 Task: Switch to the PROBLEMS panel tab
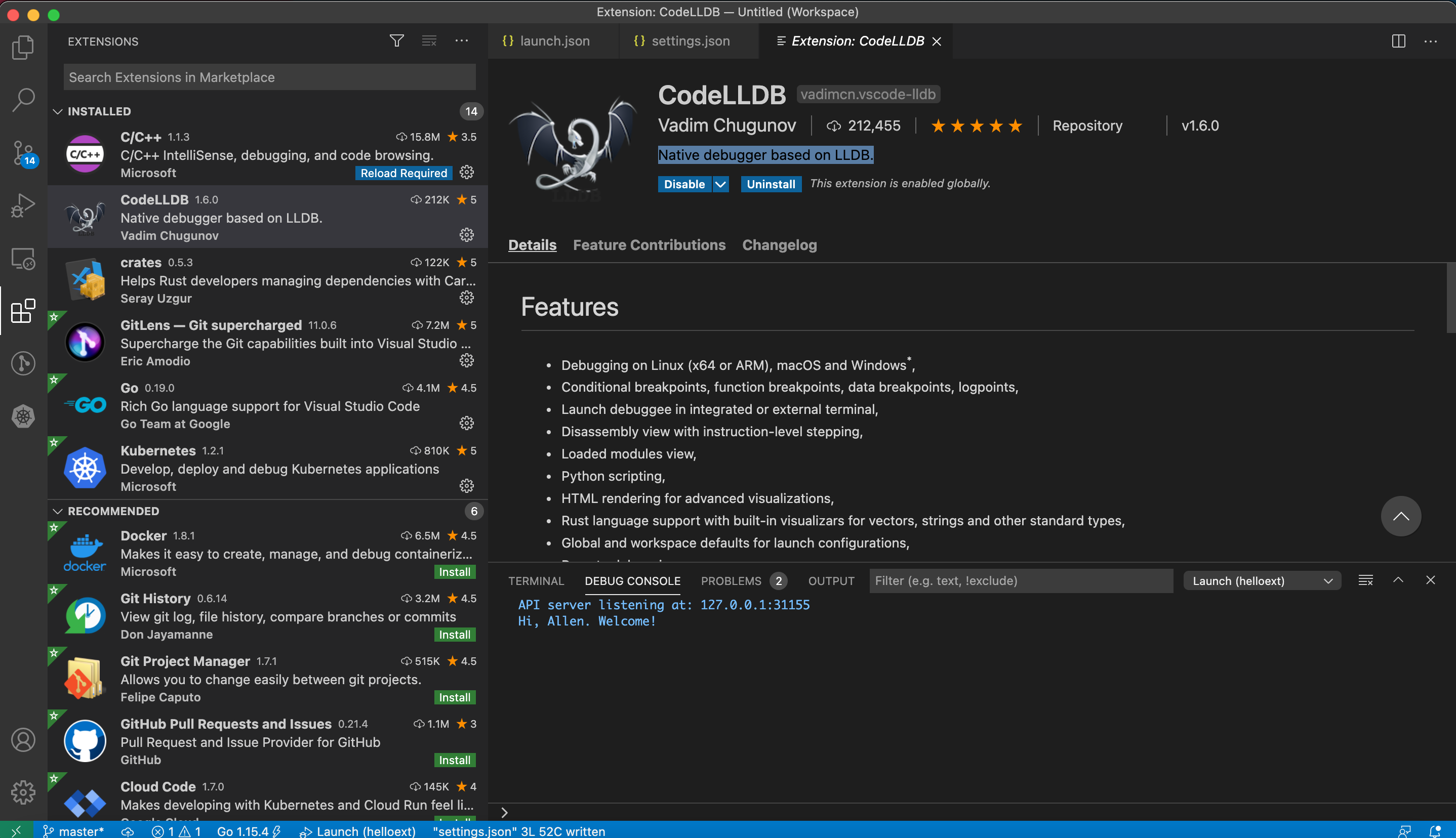point(731,581)
